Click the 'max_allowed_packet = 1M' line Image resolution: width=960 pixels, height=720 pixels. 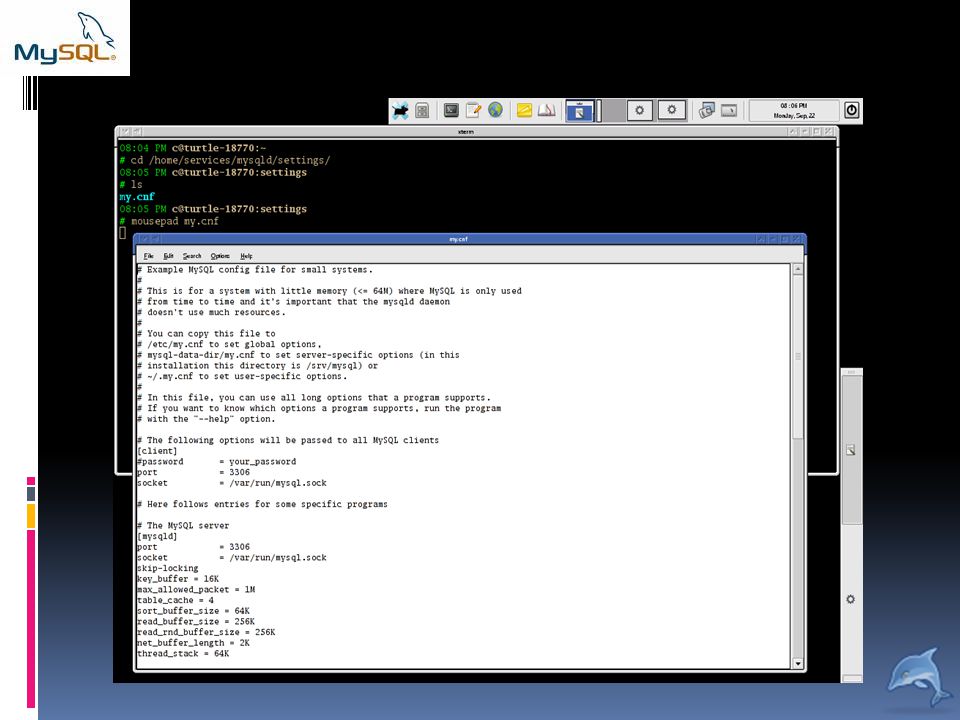click(196, 590)
